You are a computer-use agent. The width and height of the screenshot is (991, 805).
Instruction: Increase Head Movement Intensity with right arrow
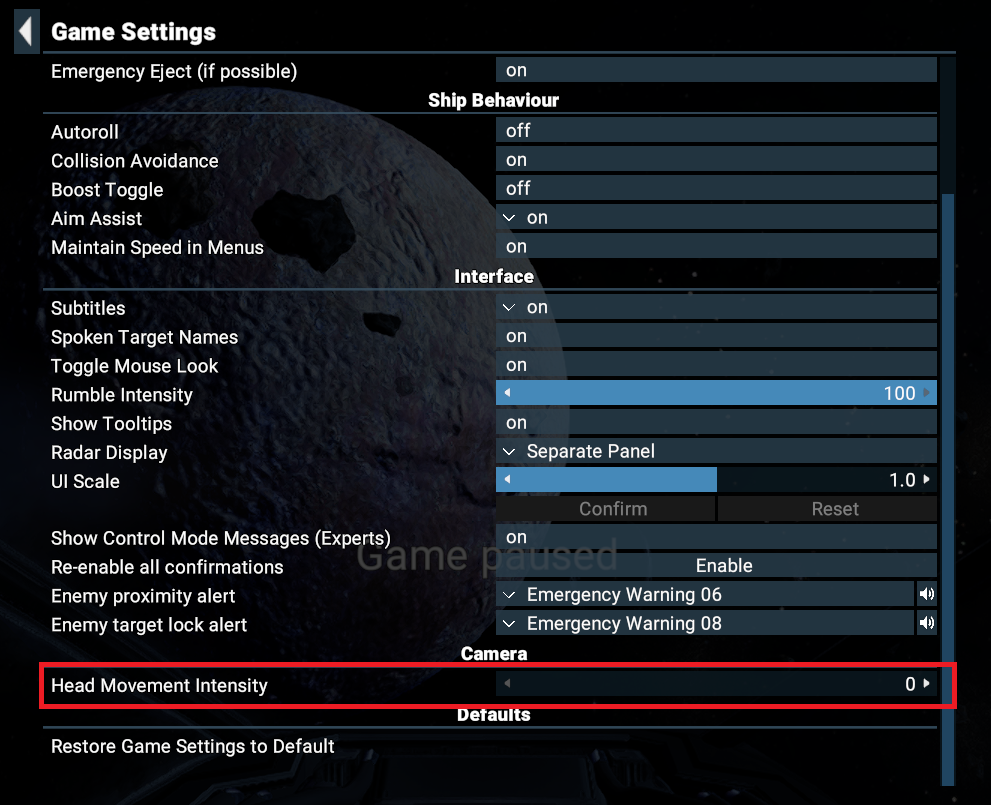coord(927,683)
